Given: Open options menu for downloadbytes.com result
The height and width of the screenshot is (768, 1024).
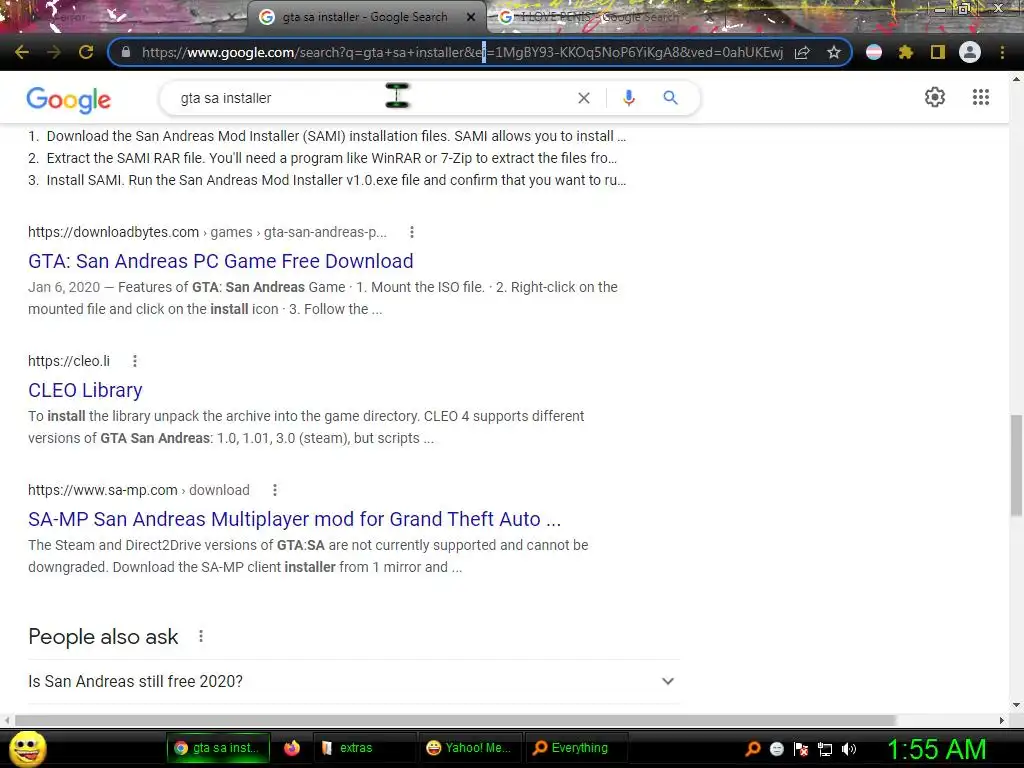Looking at the screenshot, I should (411, 232).
